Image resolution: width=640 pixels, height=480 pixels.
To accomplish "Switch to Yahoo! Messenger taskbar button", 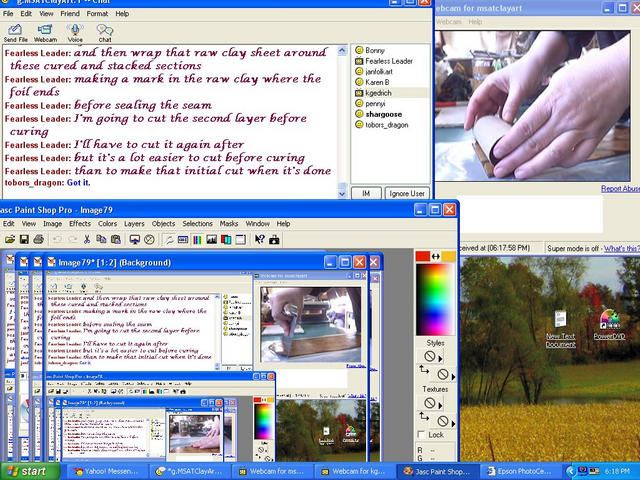I will [106, 471].
